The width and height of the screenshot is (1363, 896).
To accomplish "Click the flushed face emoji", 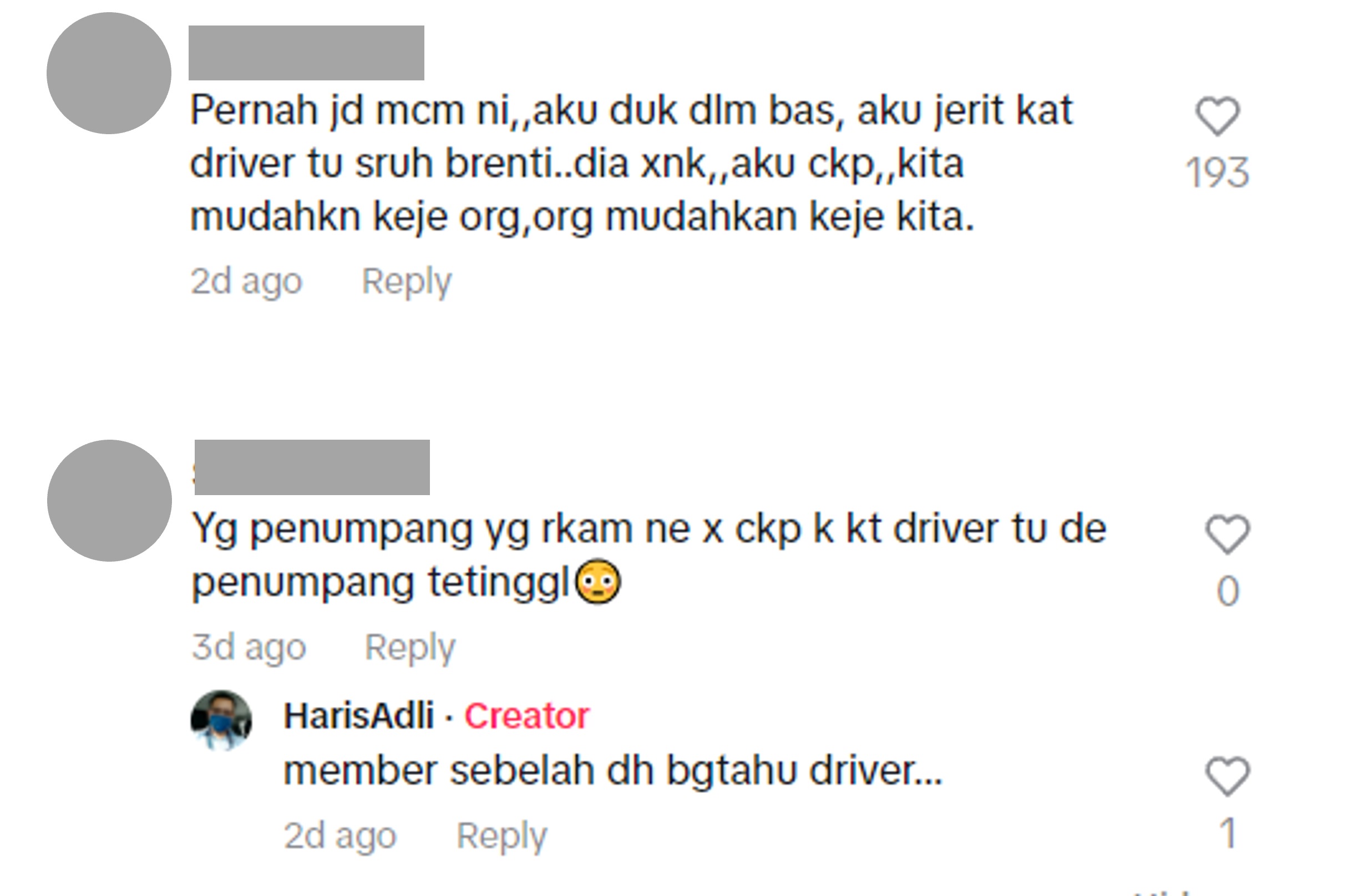I will (x=598, y=581).
